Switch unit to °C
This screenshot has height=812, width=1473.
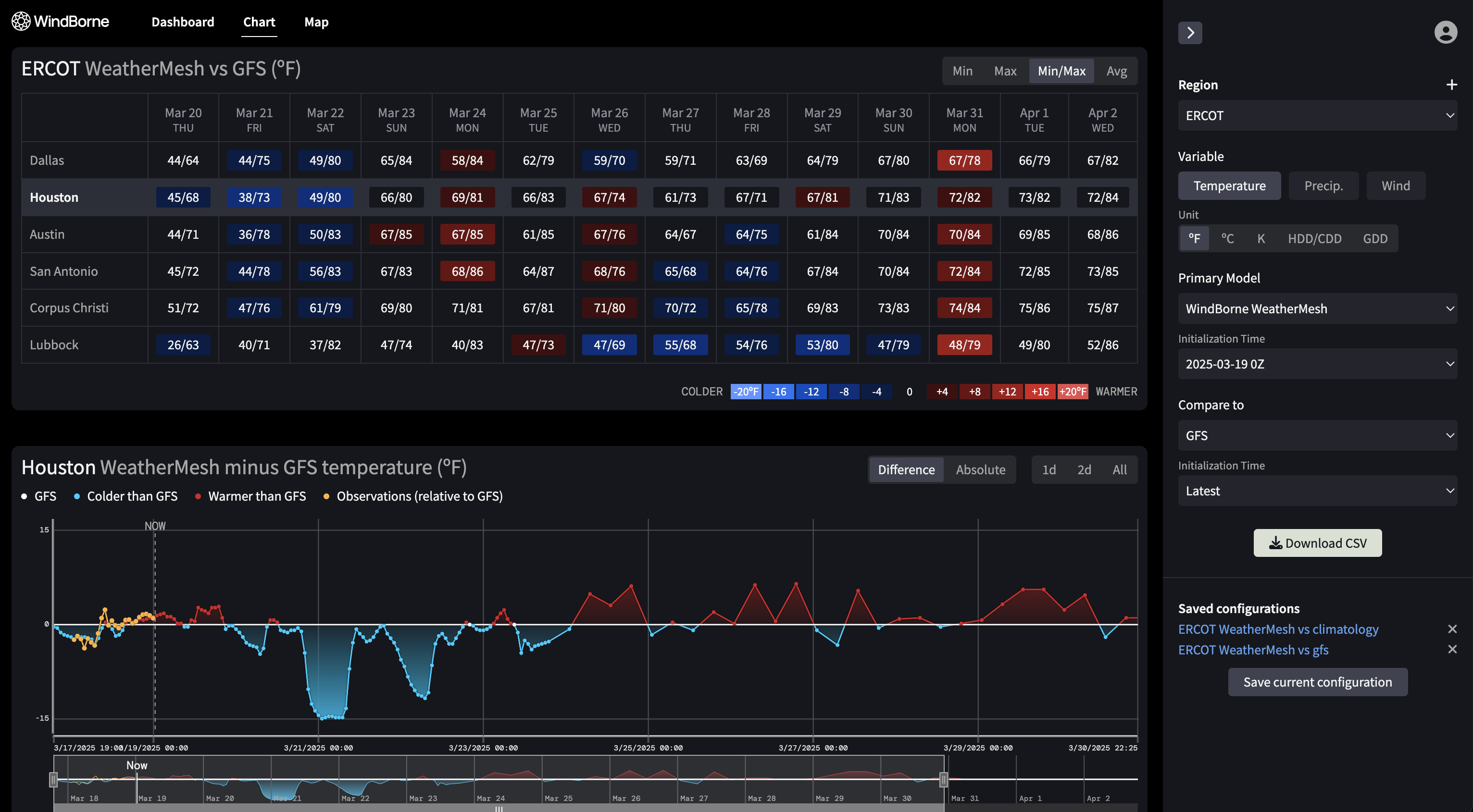[1227, 238]
